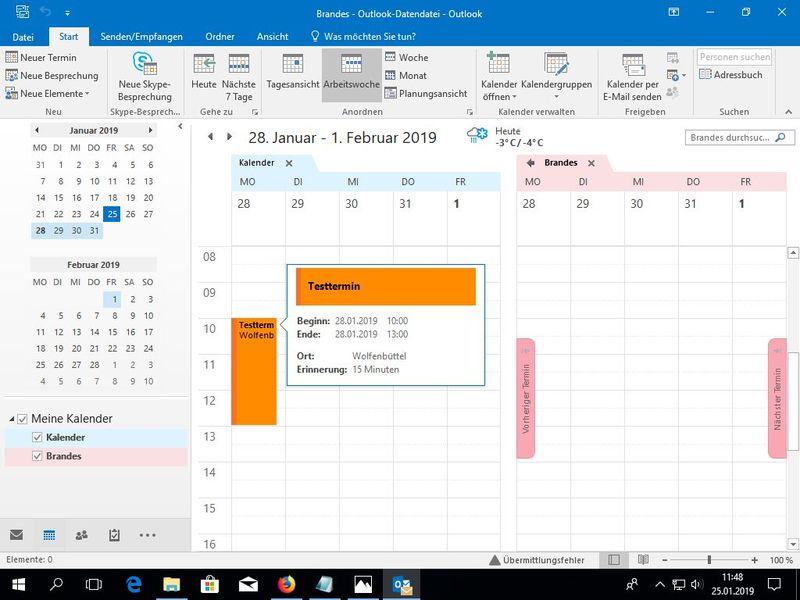The width and height of the screenshot is (800, 600).
Task: Close the Brandes calendar tab
Action: click(x=591, y=163)
